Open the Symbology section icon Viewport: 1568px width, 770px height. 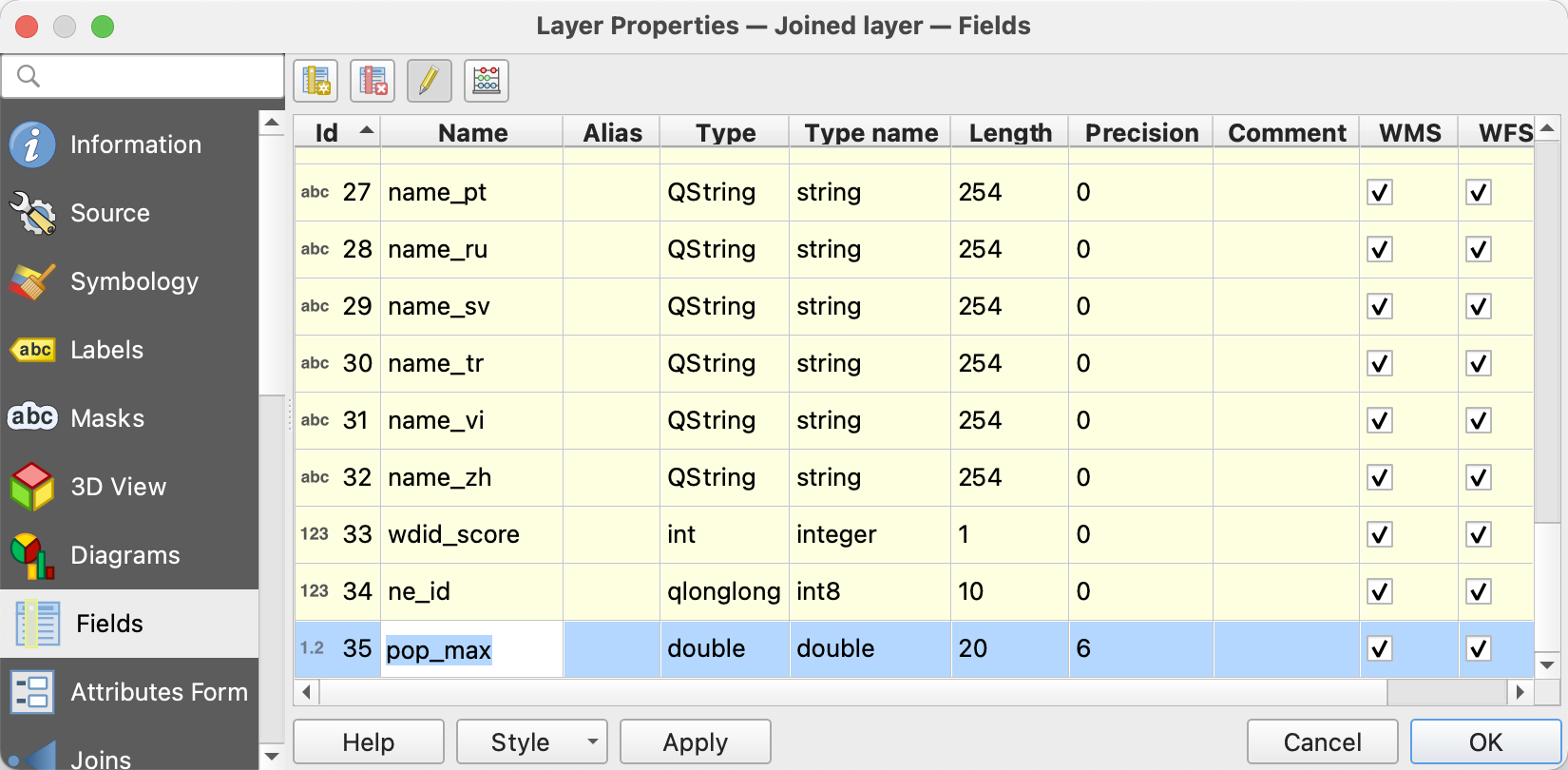32,281
